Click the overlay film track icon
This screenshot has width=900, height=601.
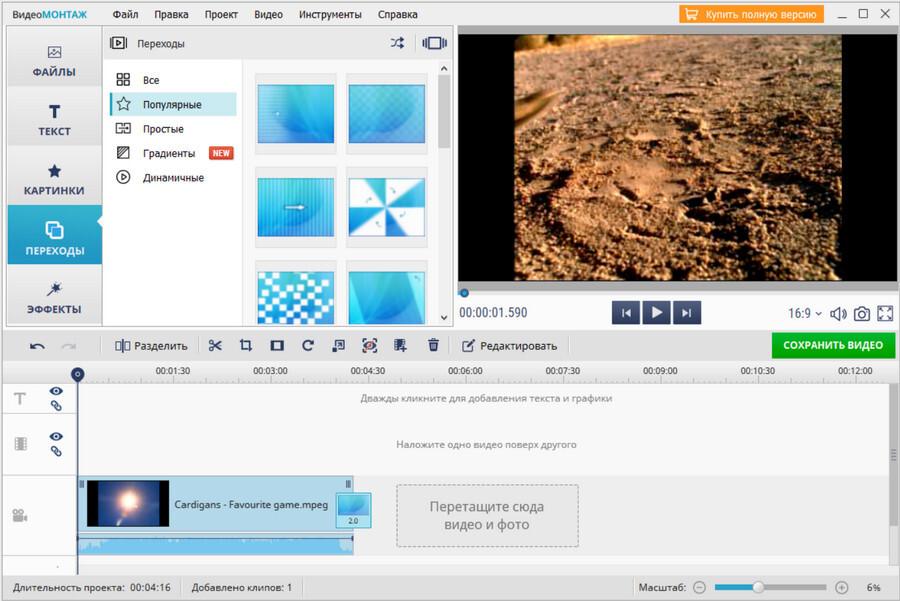click(21, 444)
